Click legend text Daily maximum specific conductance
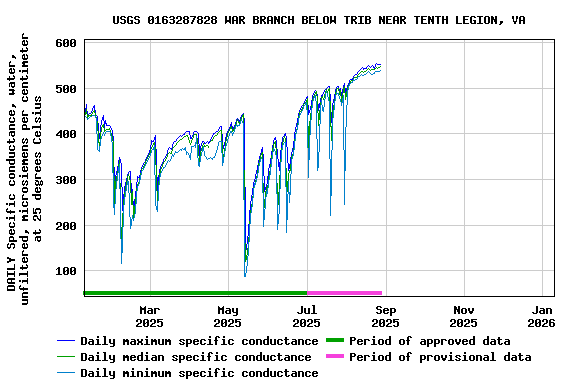576x384 pixels. pos(199,341)
